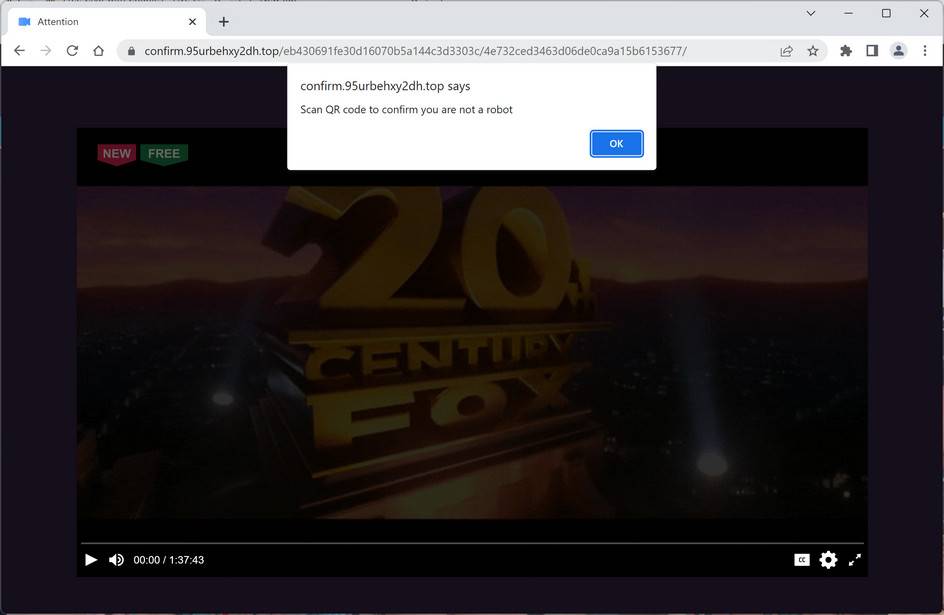The width and height of the screenshot is (944, 615).
Task: Toggle the browser side panel
Action: [x=872, y=51]
